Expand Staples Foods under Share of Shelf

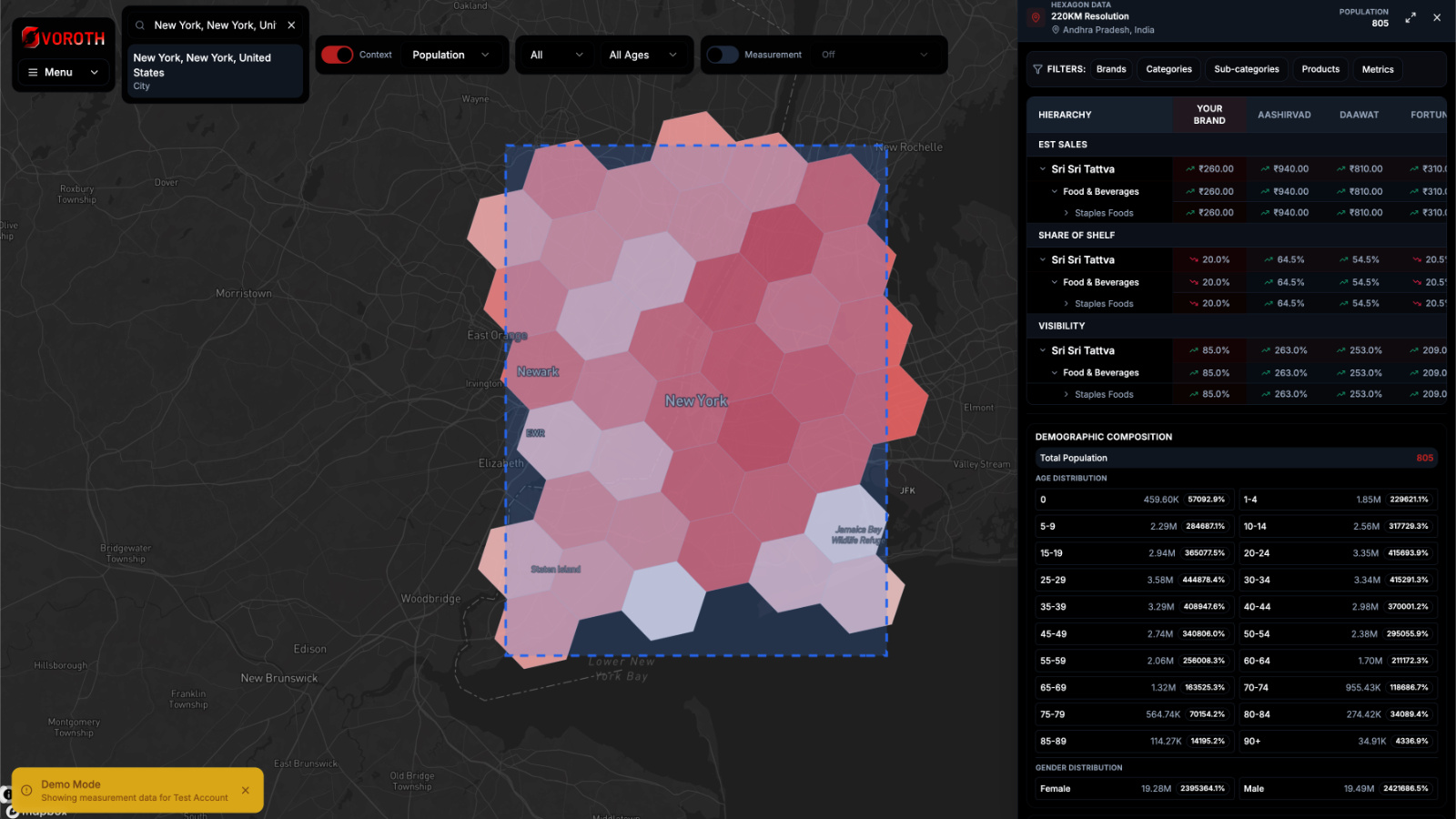point(1067,304)
